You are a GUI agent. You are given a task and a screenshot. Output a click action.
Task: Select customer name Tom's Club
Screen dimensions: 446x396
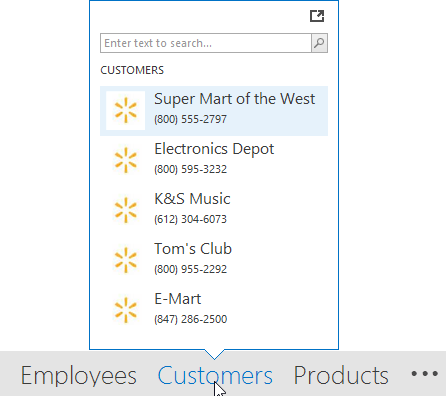coord(193,249)
